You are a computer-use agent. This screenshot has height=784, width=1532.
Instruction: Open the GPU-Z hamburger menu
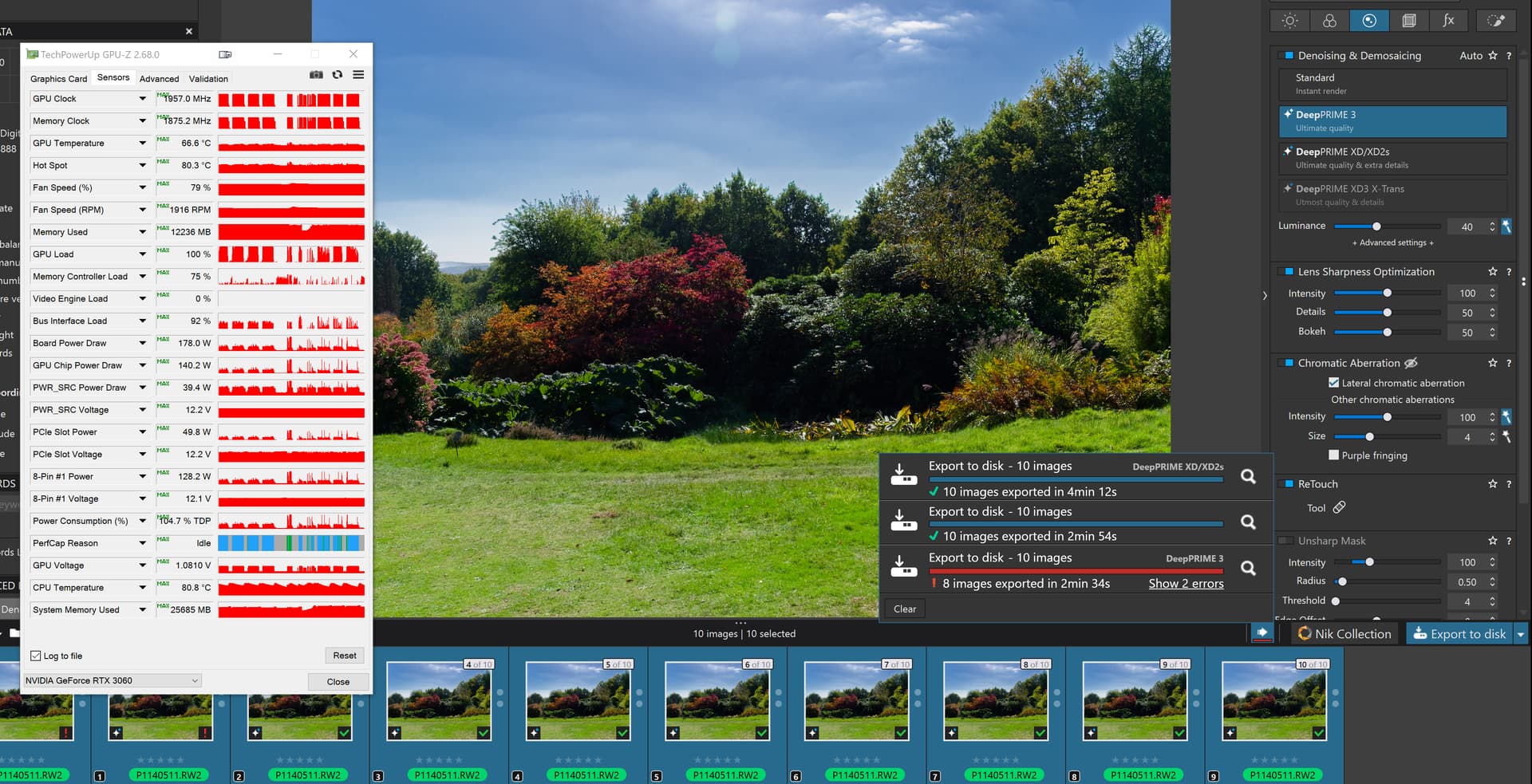pos(358,75)
